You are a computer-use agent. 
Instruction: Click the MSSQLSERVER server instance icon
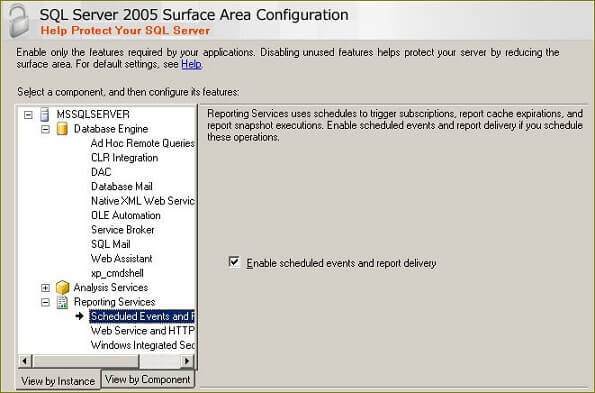pos(45,114)
